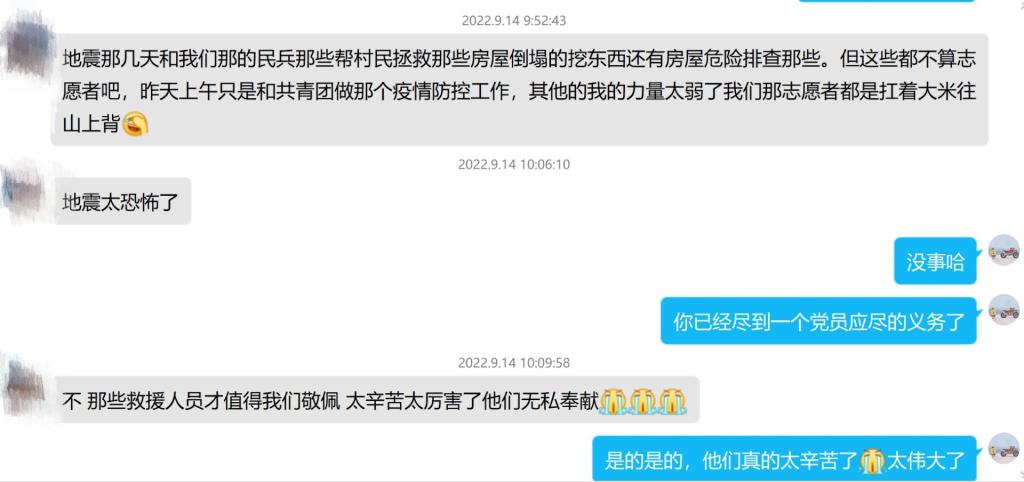1024x482 pixels.
Task: Click the 你已经尽到一个党员应尽的义务了 bubble
Action: [819, 321]
